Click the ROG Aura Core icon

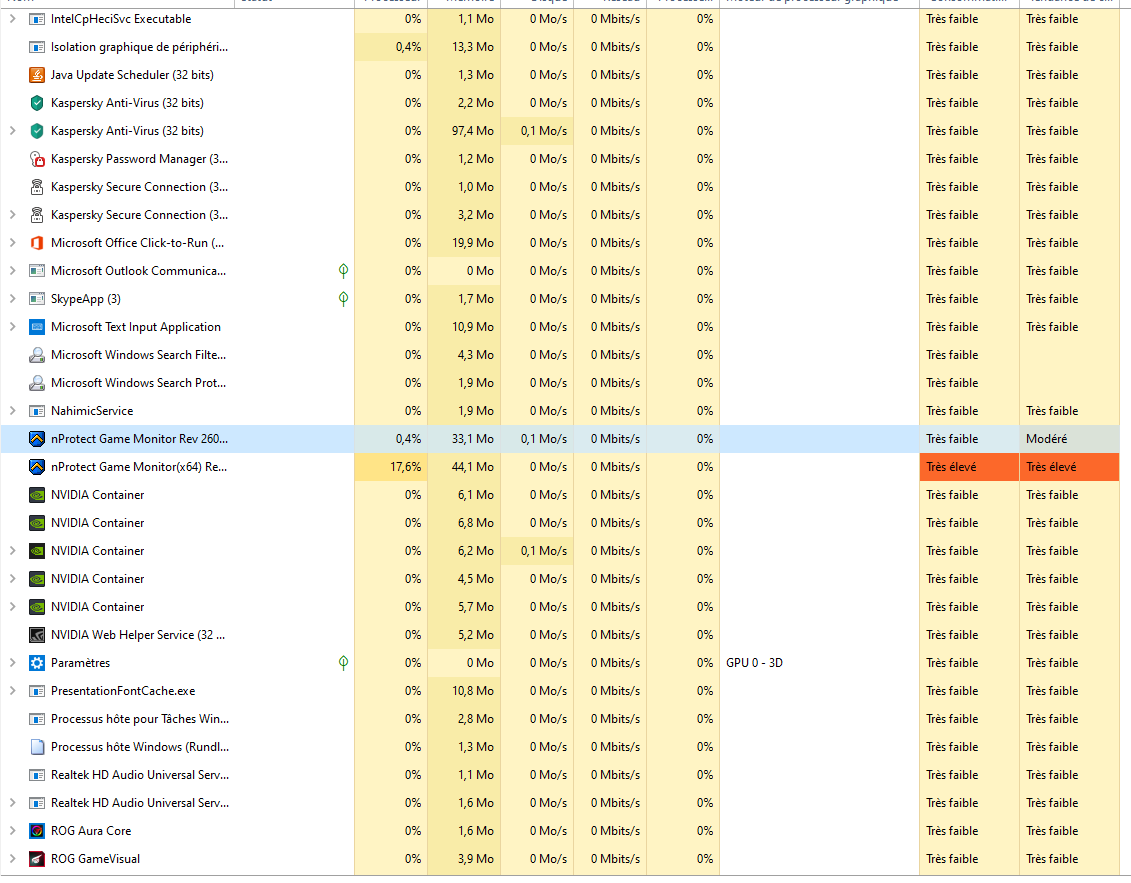(x=37, y=831)
